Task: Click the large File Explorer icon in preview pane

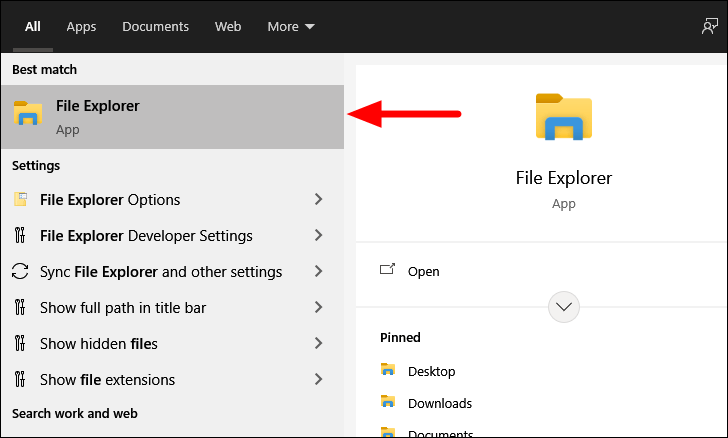Action: pos(564,117)
